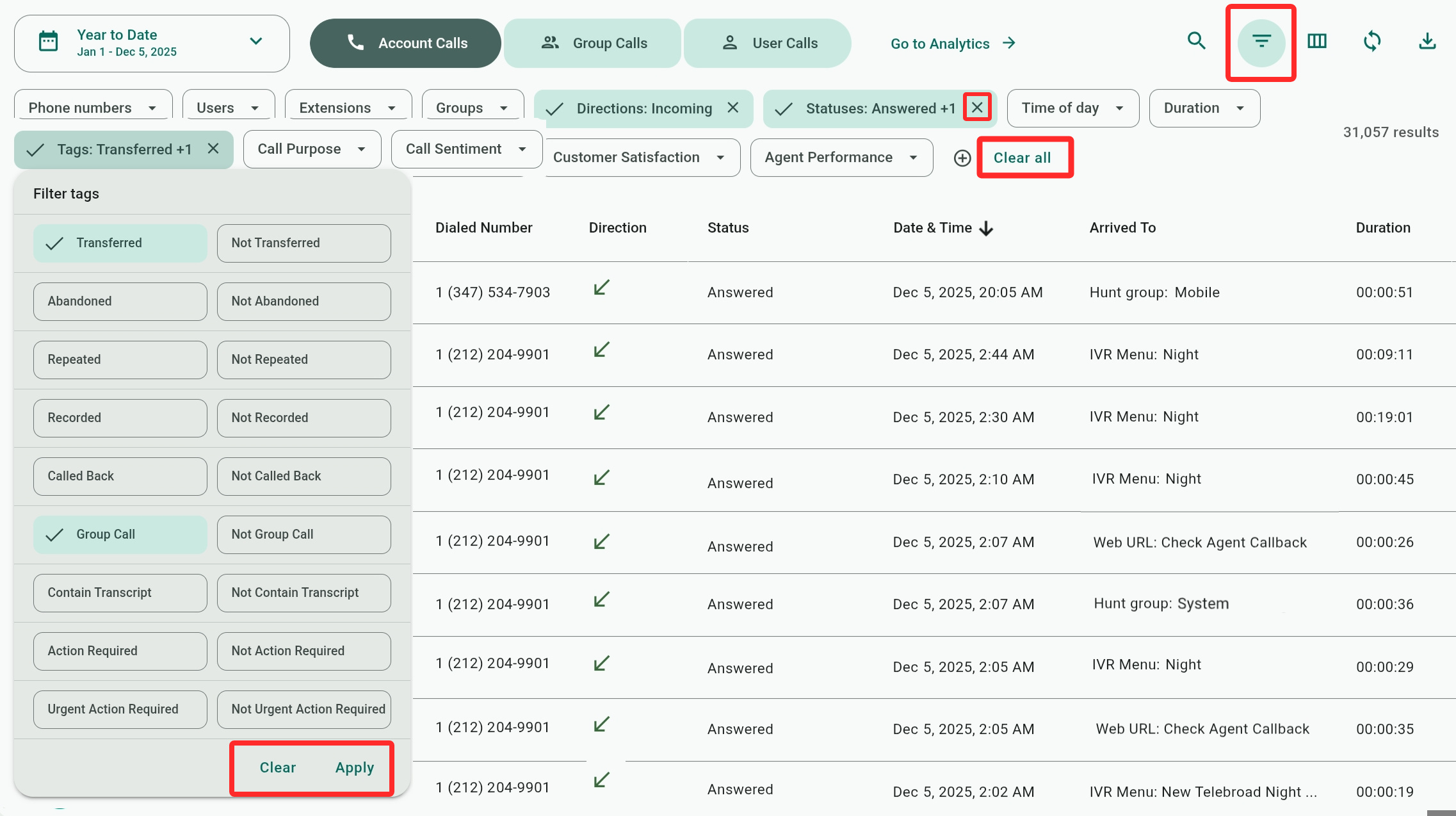Click the download export icon

[x=1427, y=42]
